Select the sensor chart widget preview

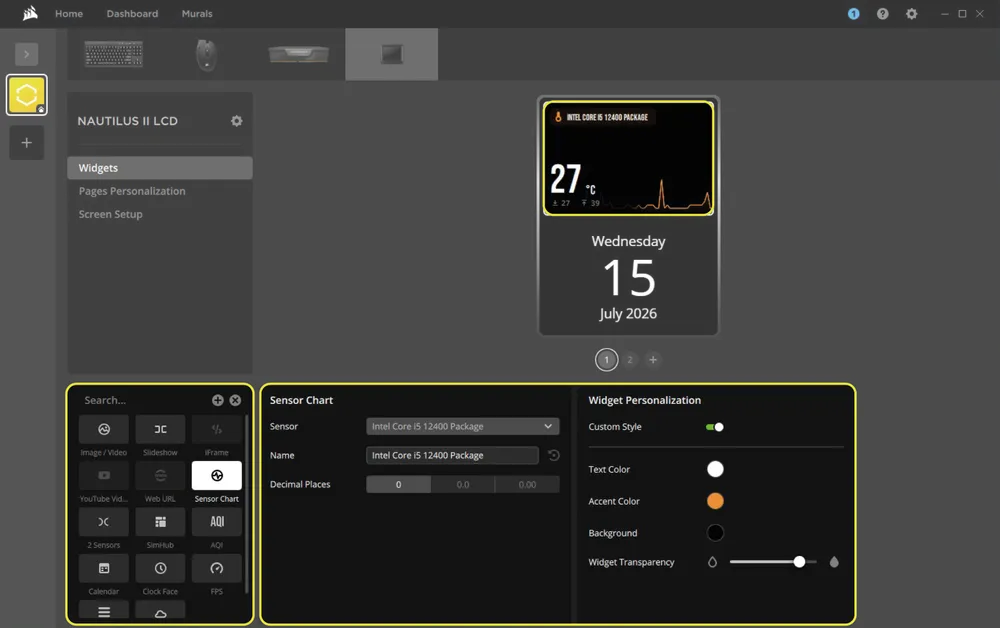[x=628, y=158]
